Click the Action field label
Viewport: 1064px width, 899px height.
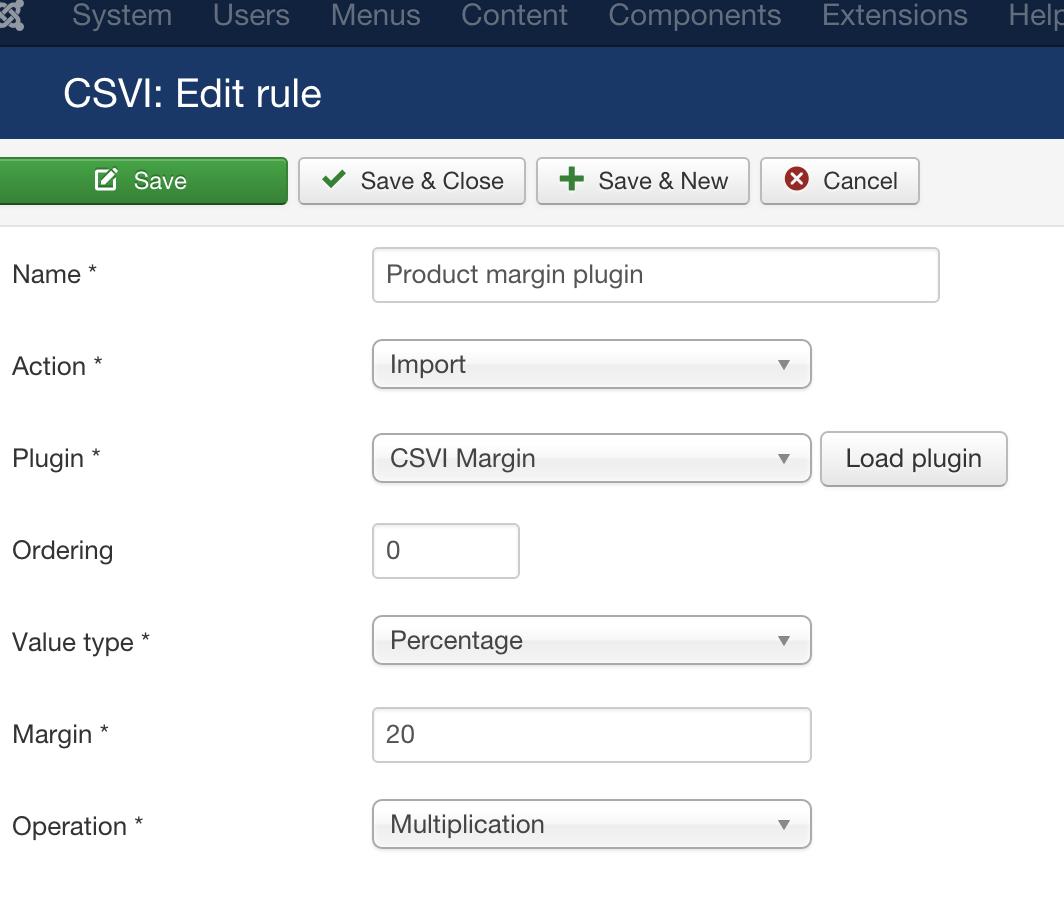(57, 366)
